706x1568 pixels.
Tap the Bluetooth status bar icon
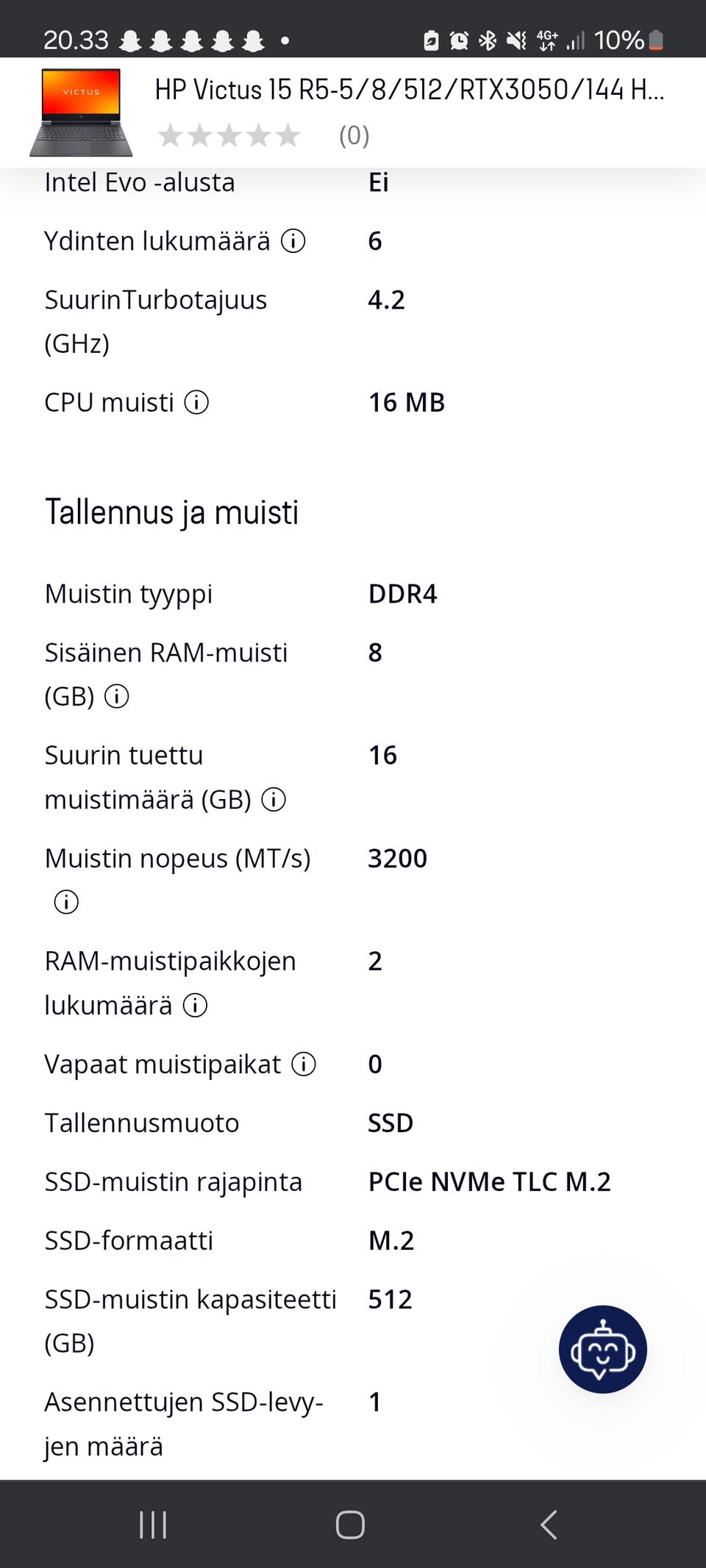(x=487, y=40)
